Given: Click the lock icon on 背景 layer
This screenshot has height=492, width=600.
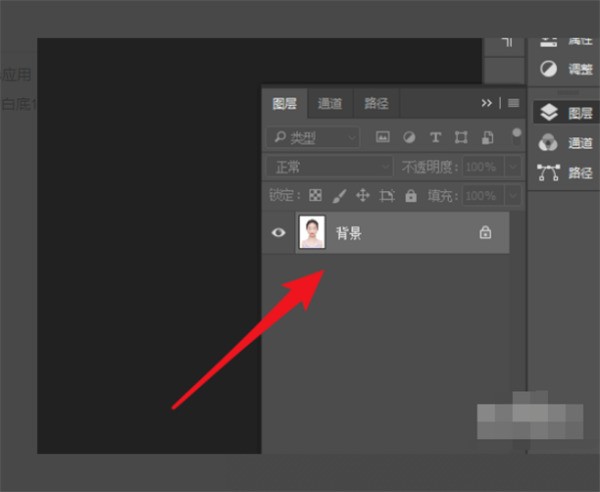Looking at the screenshot, I should click(485, 232).
